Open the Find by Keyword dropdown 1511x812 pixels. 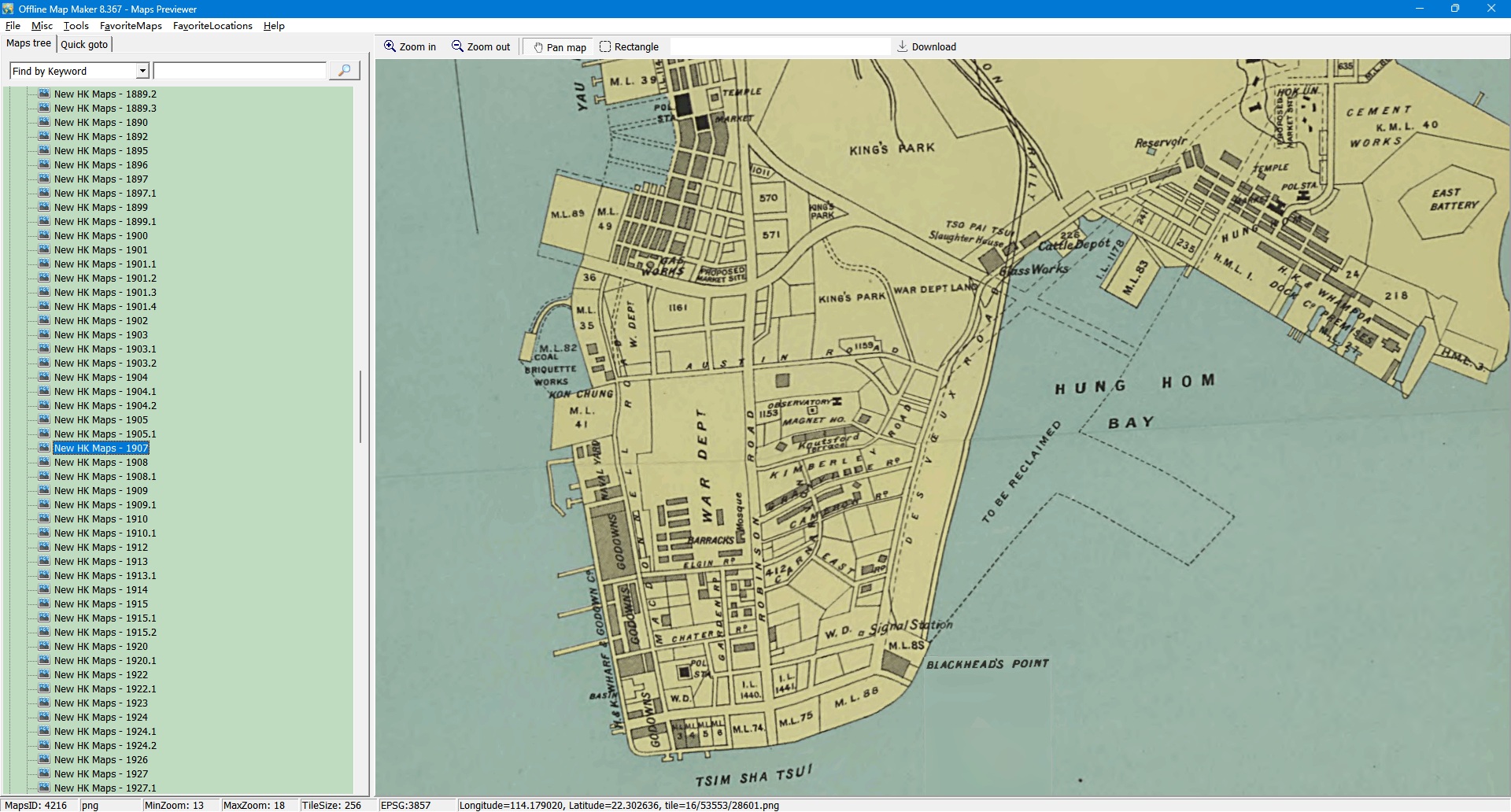click(x=142, y=72)
